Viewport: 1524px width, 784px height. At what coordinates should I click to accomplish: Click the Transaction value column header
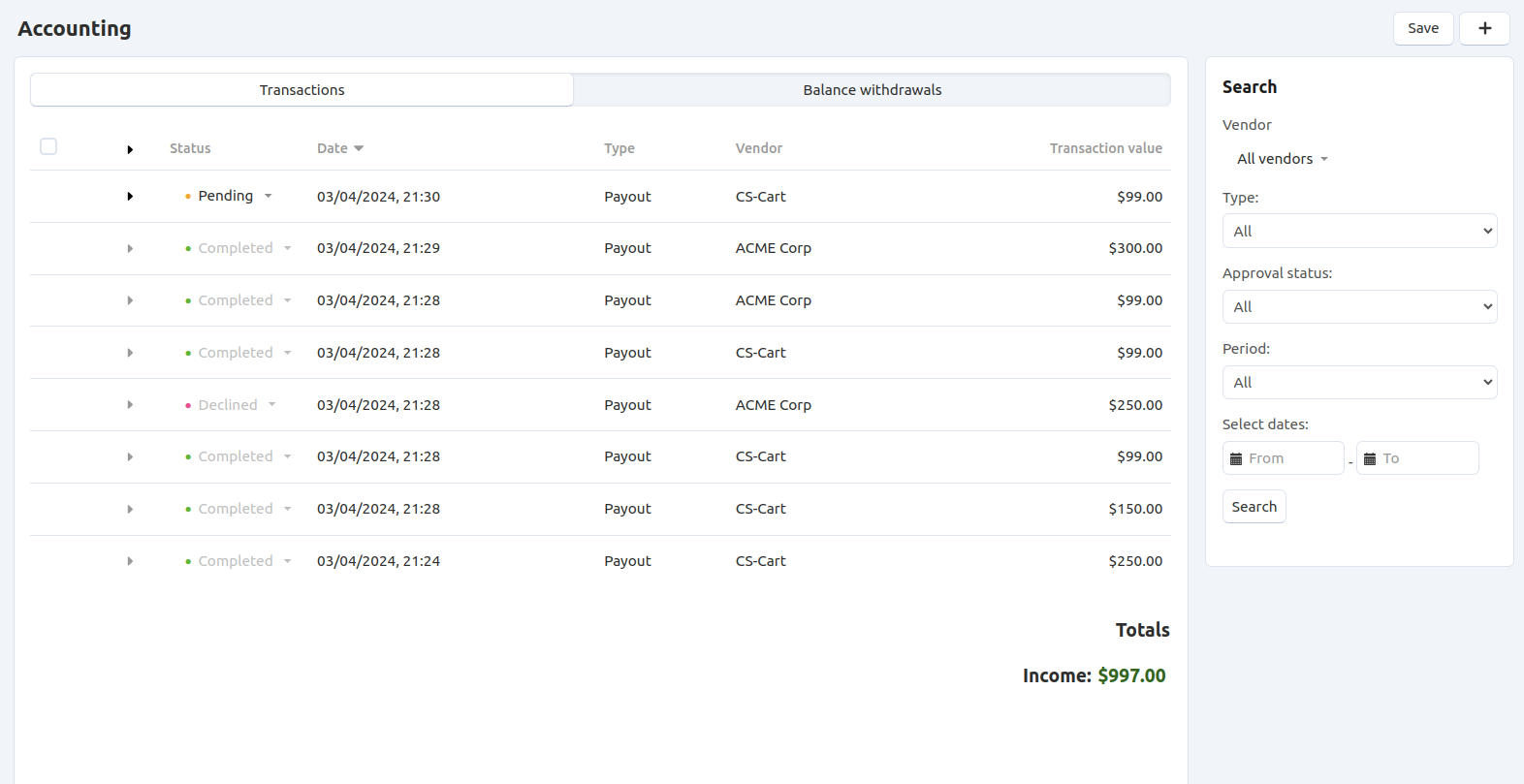1106,148
